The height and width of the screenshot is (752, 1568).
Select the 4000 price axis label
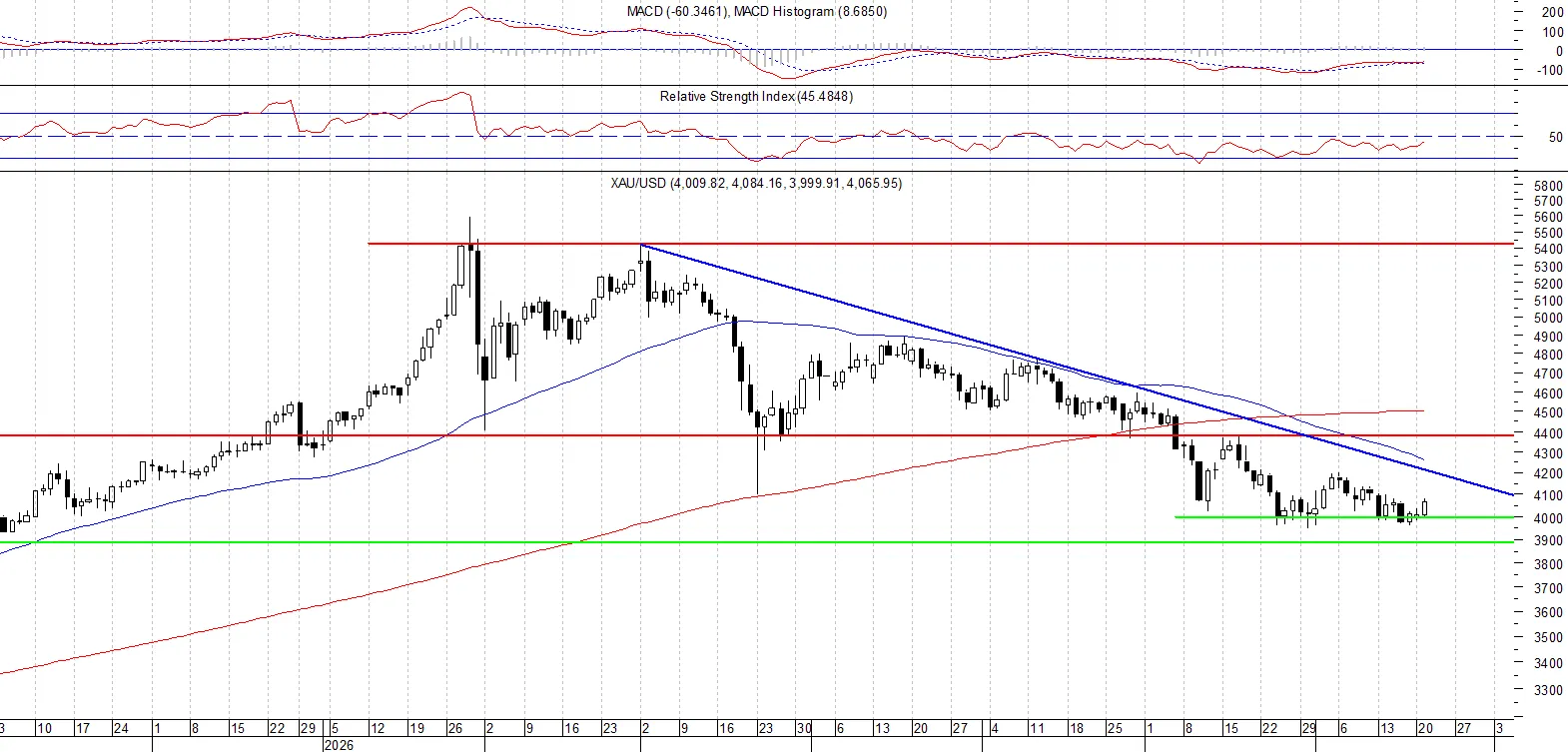coord(1548,519)
